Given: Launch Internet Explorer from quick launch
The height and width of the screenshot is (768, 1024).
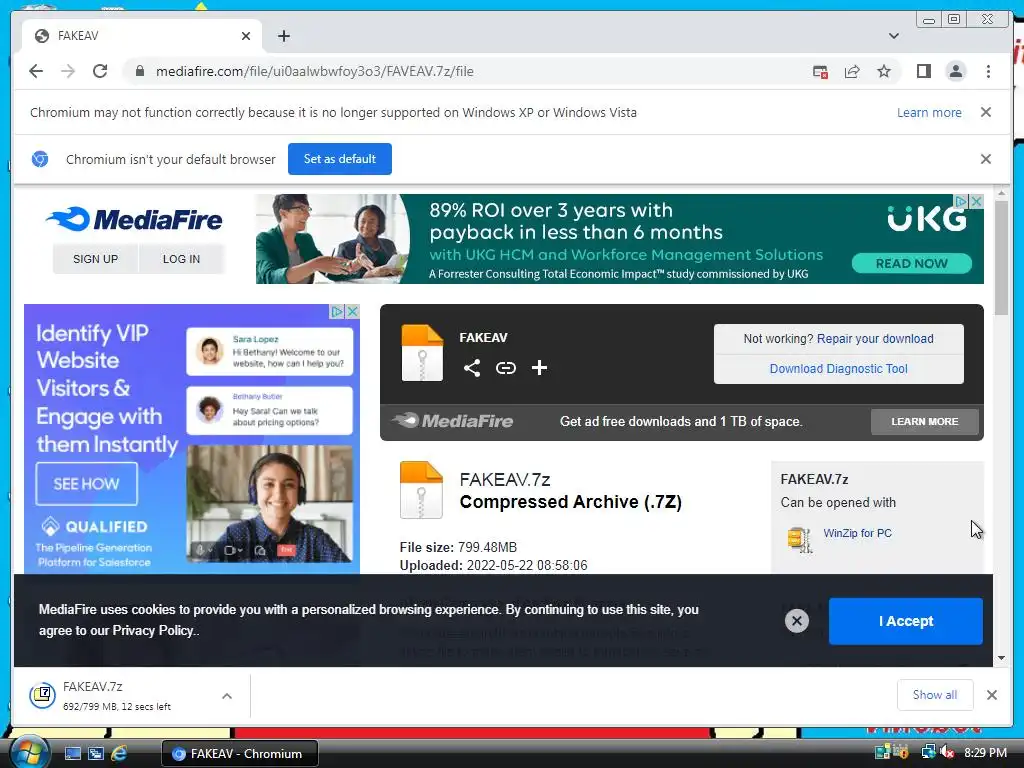Looking at the screenshot, I should pos(119,754).
